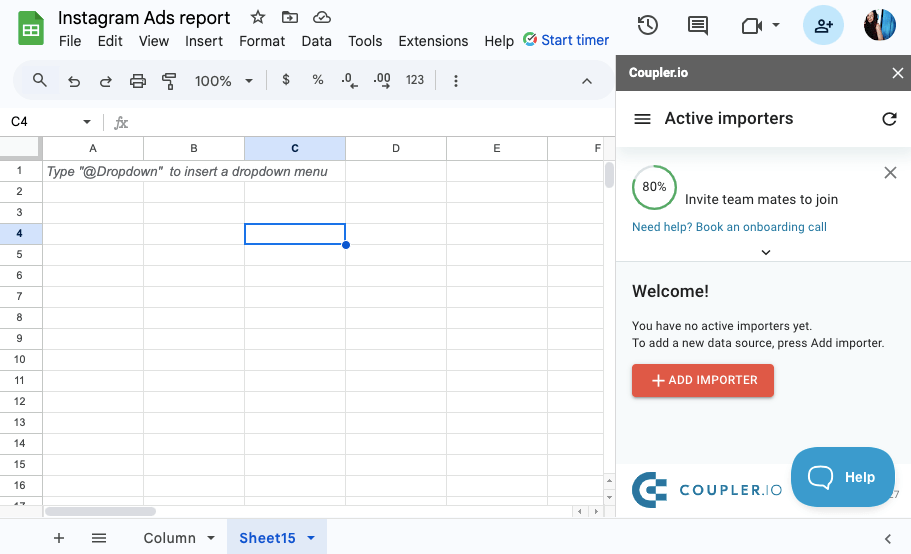Viewport: 911px width, 554px height.
Task: Click the move to folder icon
Action: [x=290, y=17]
